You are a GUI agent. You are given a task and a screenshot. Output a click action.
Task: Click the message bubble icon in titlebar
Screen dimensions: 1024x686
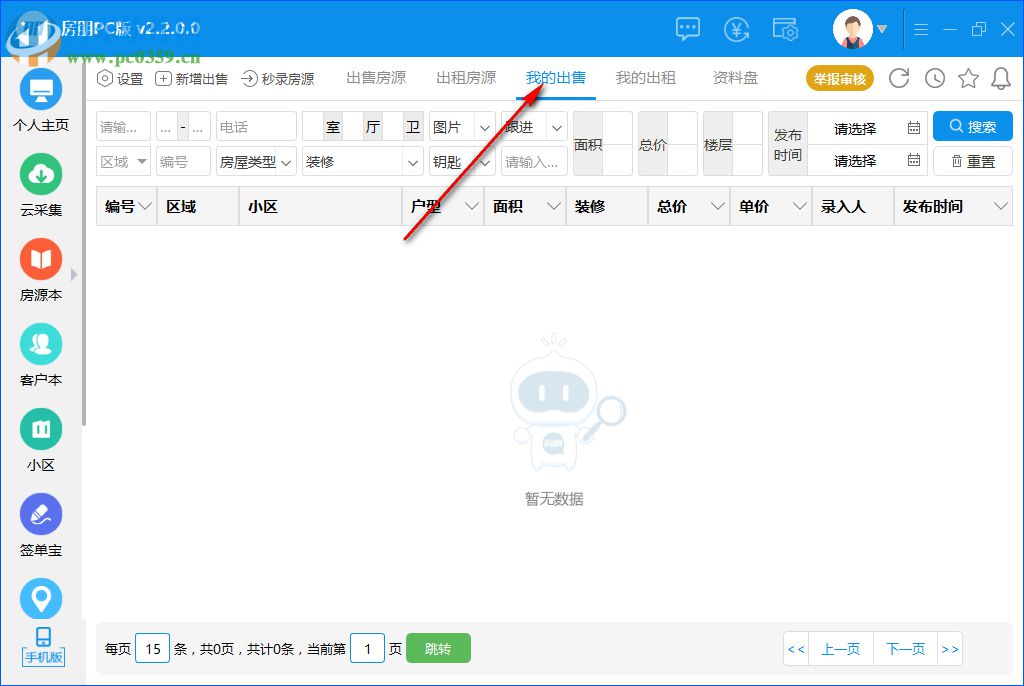pyautogui.click(x=688, y=29)
